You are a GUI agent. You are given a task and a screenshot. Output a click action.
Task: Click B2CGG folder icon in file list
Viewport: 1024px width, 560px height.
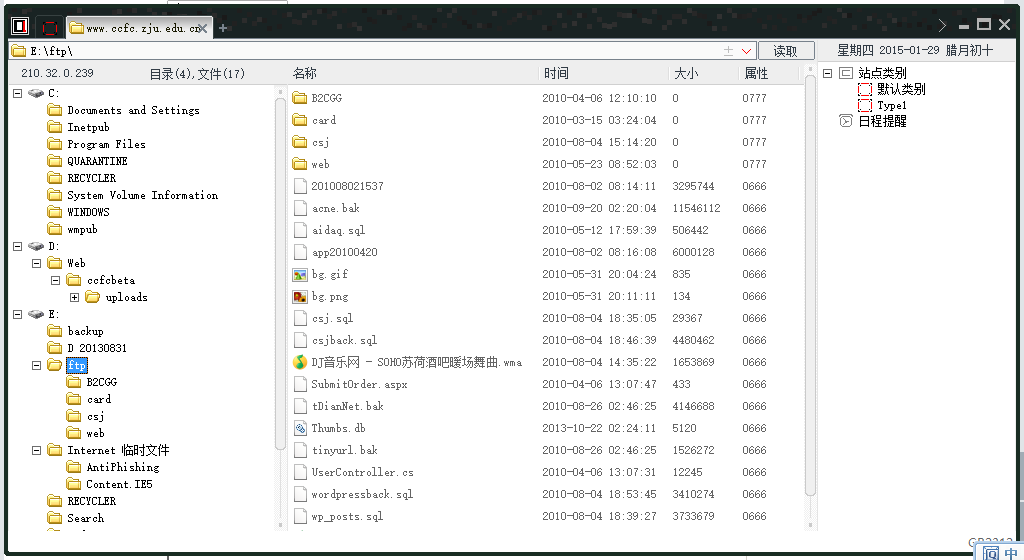tap(300, 98)
